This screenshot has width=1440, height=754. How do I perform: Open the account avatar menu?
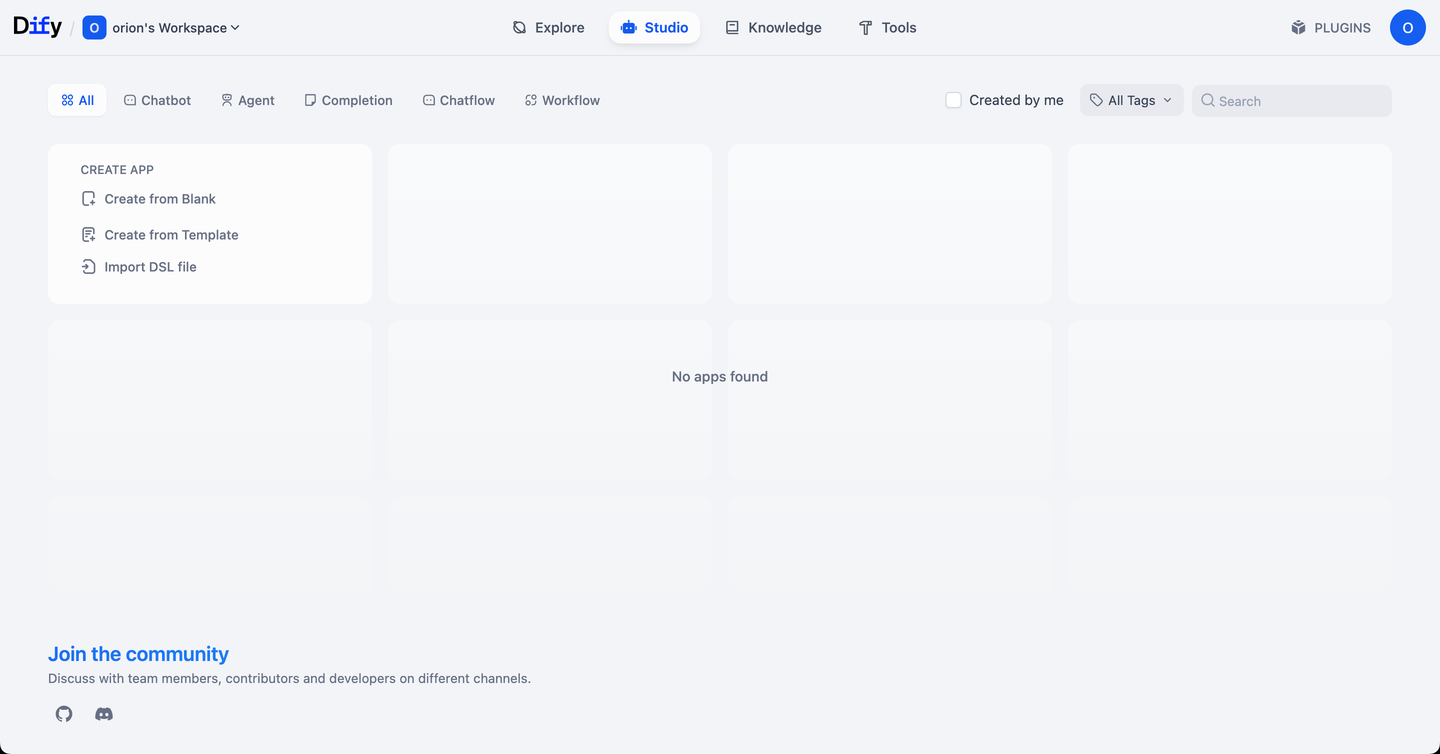[x=1408, y=27]
